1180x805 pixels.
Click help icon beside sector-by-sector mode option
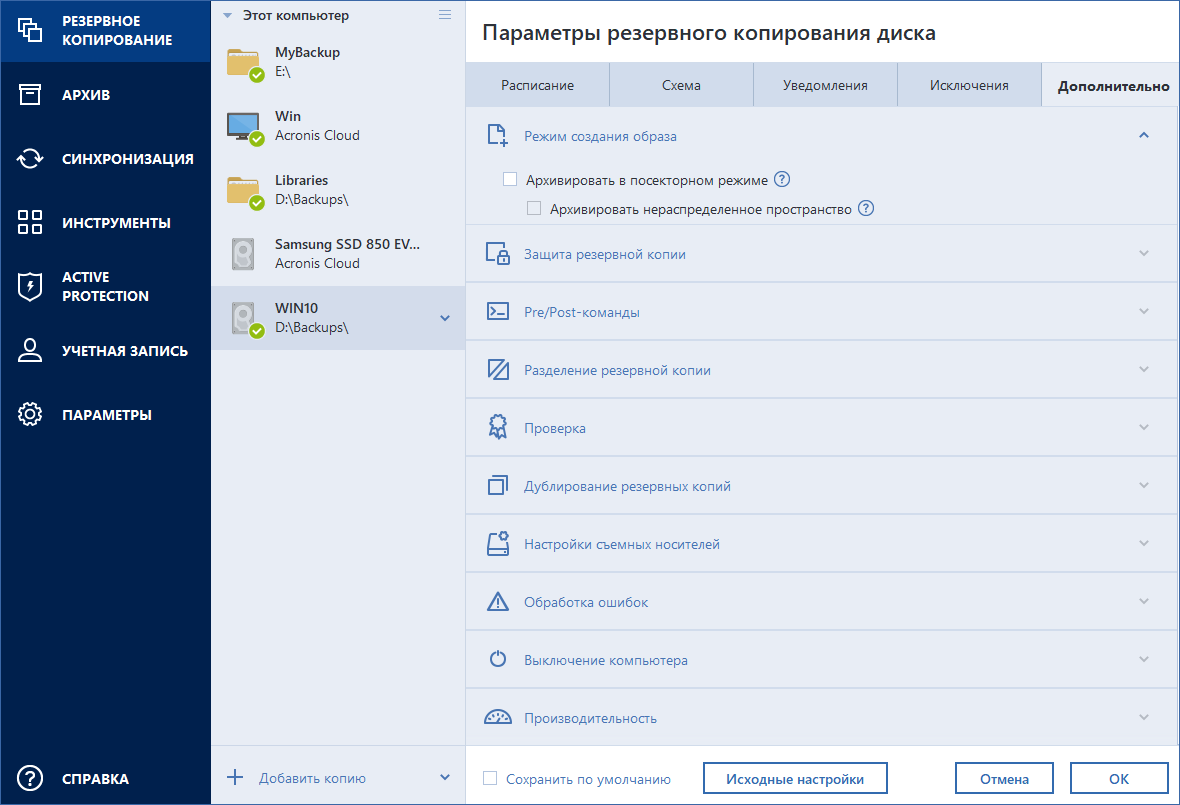coord(782,180)
